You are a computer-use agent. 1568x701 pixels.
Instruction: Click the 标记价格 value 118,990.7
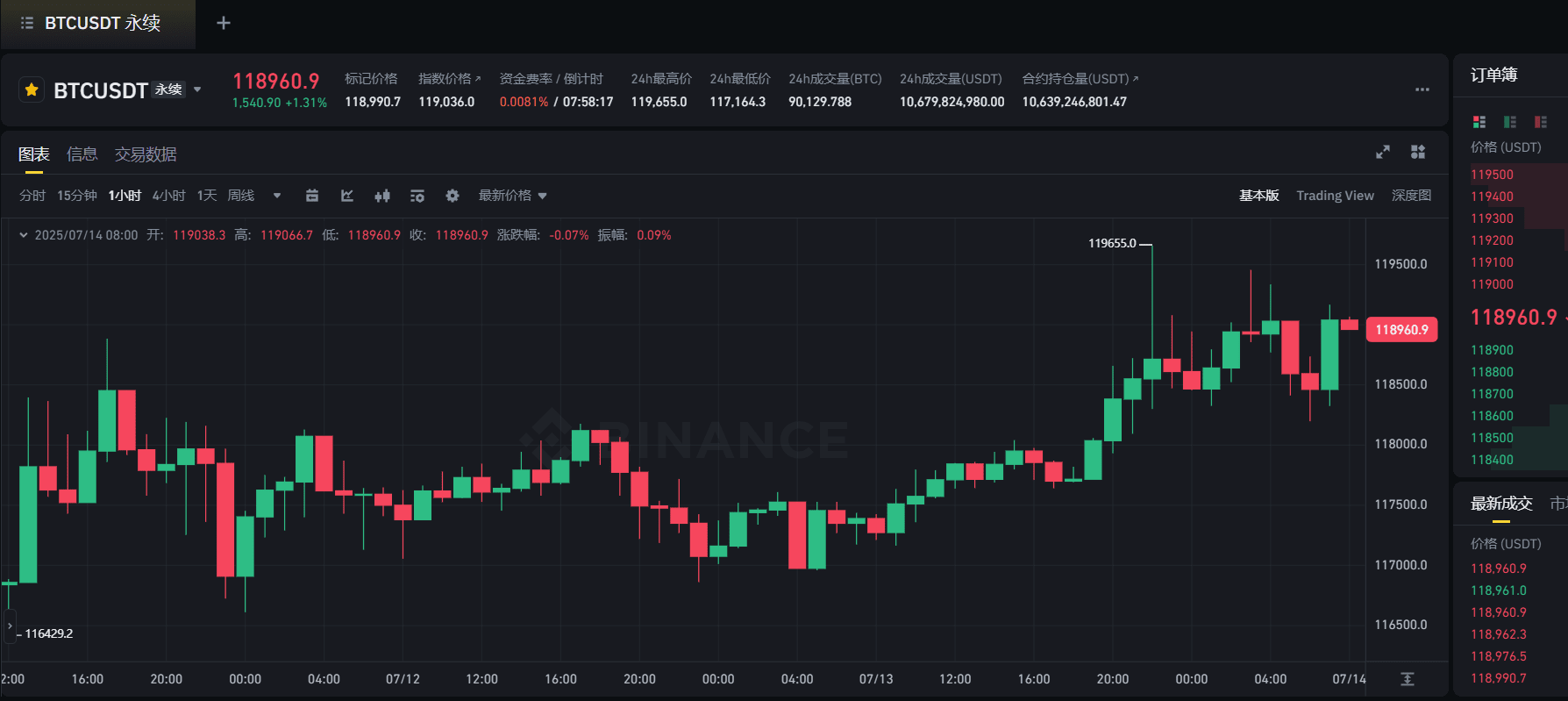(x=373, y=102)
